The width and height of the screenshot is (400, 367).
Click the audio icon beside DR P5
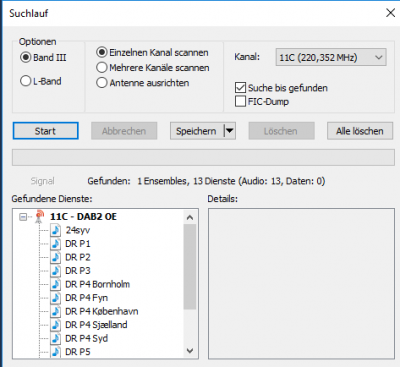pyautogui.click(x=56, y=352)
